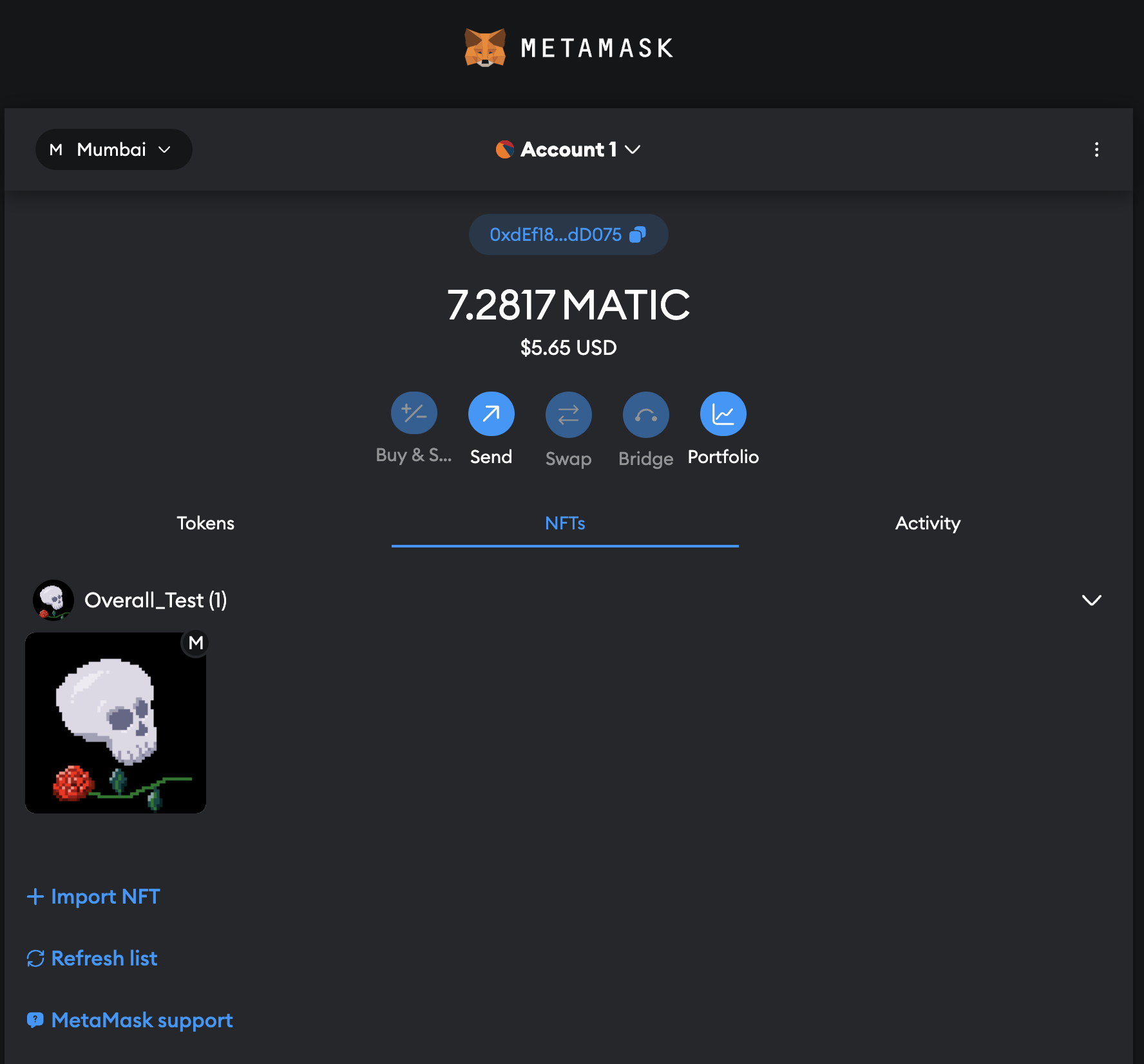Click the Swap icon
The height and width of the screenshot is (1064, 1144).
569,414
